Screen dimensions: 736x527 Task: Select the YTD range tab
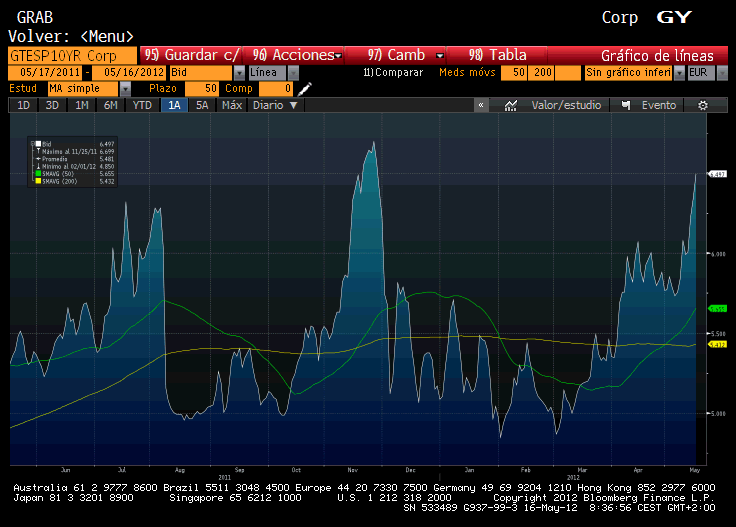(x=142, y=105)
